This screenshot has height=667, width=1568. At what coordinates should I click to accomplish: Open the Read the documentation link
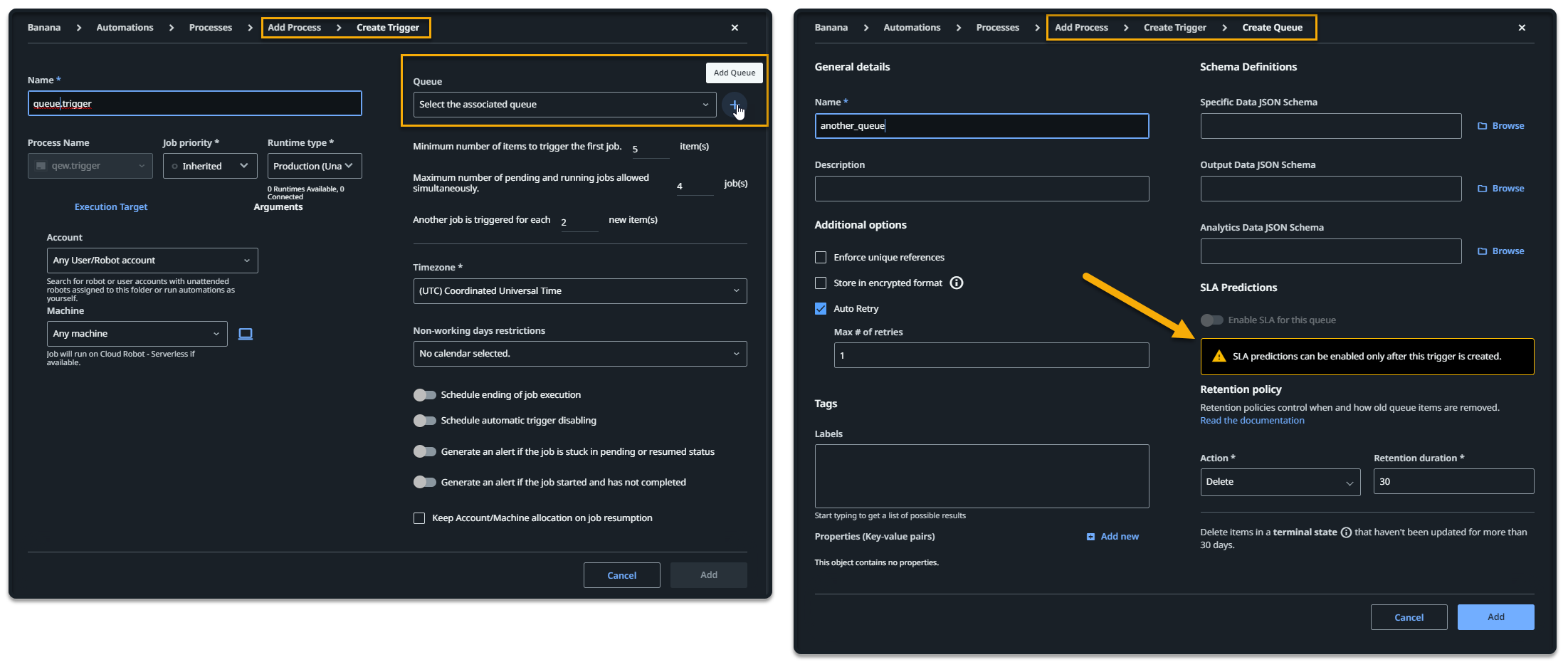[x=1252, y=420]
